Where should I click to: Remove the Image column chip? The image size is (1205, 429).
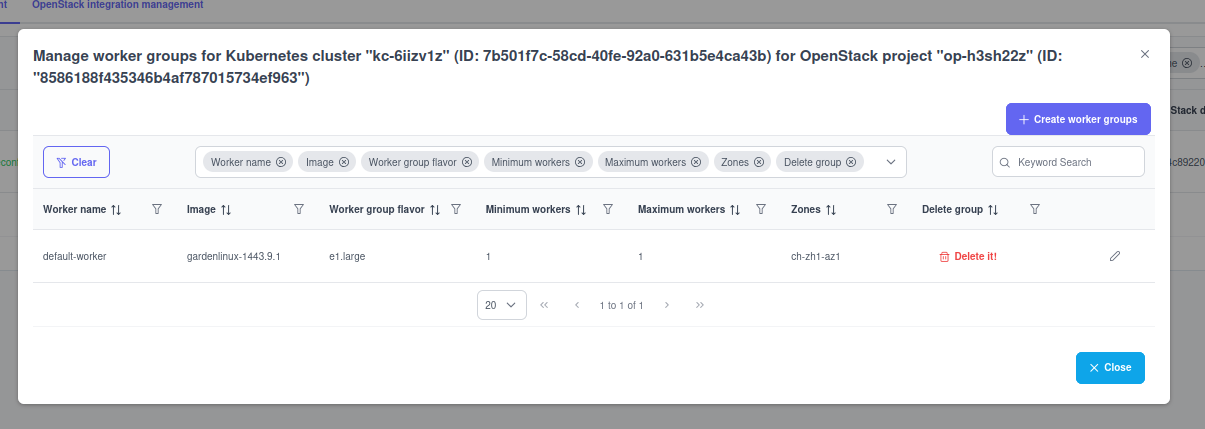[x=344, y=162]
